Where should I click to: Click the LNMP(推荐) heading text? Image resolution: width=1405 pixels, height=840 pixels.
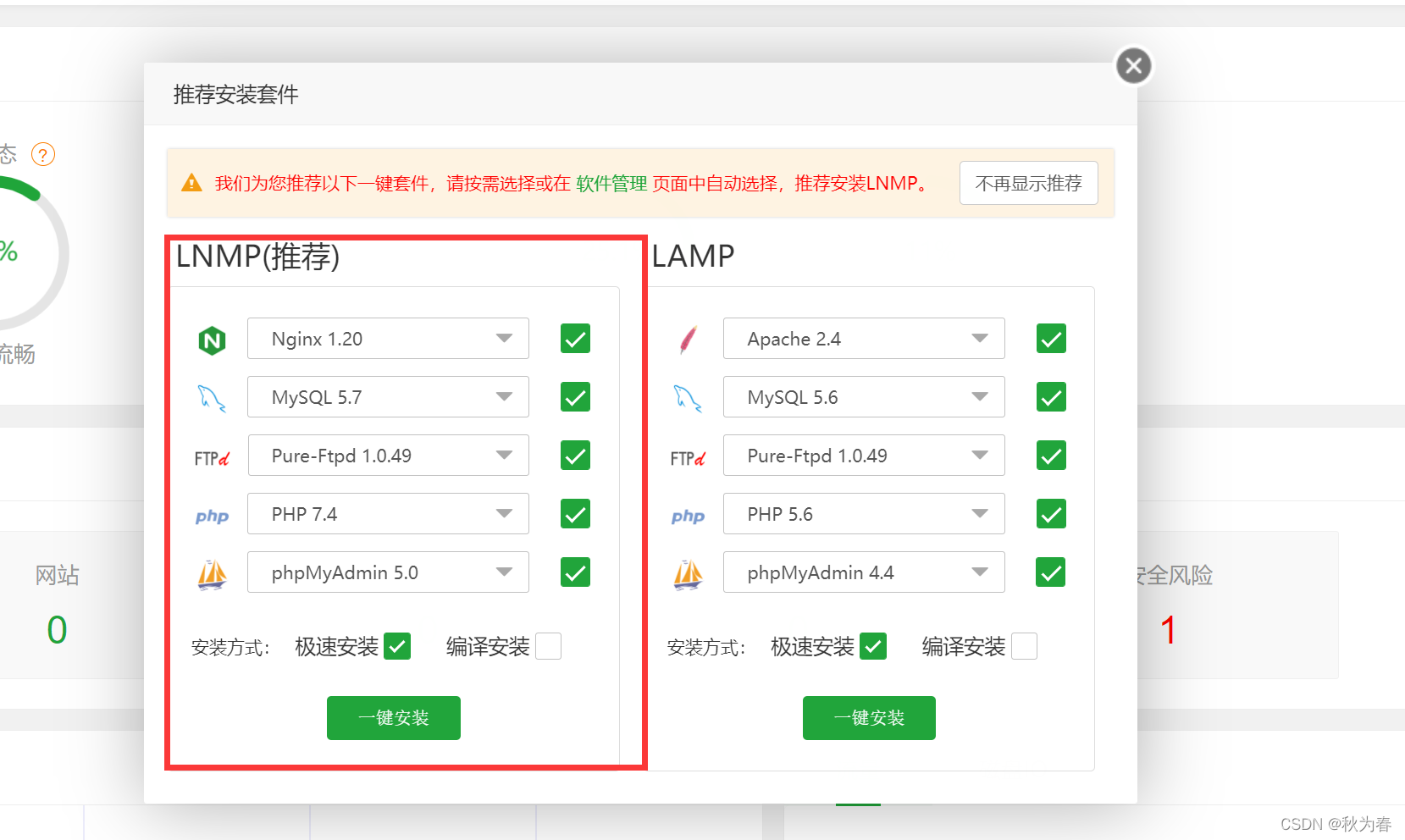pyautogui.click(x=257, y=256)
